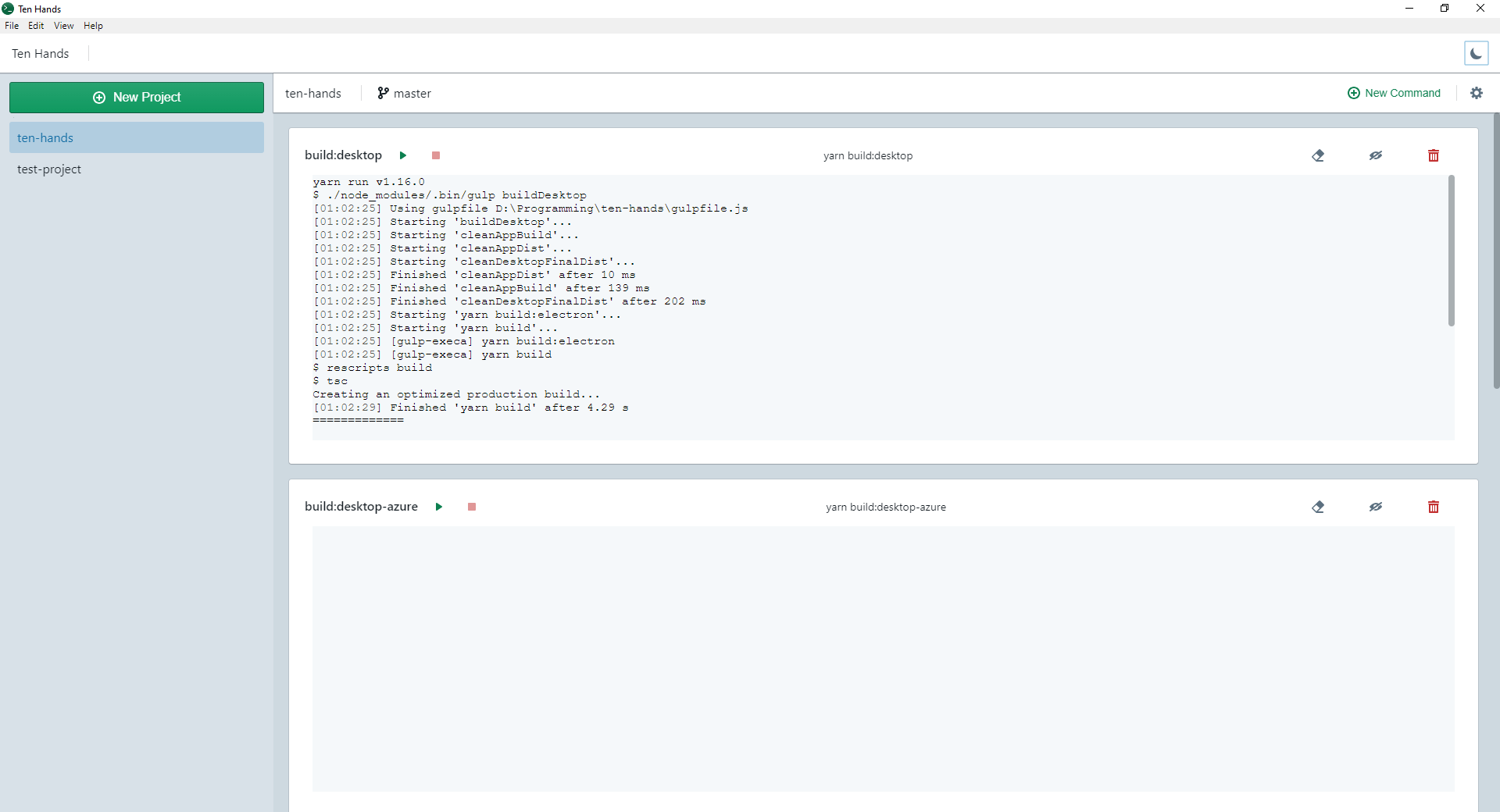
Task: Click inside empty build:desktop-azure terminal
Action: 883,658
